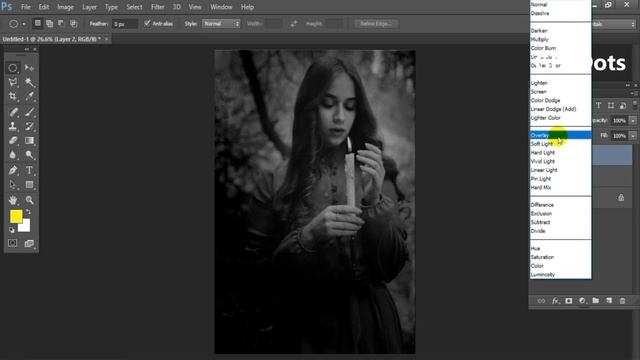Screen dimensions: 640x360
Task: Add a layer mask
Action: tap(569, 301)
